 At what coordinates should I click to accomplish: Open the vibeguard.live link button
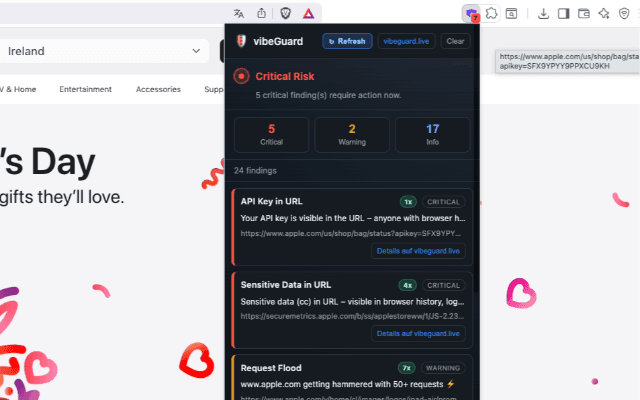click(x=406, y=41)
